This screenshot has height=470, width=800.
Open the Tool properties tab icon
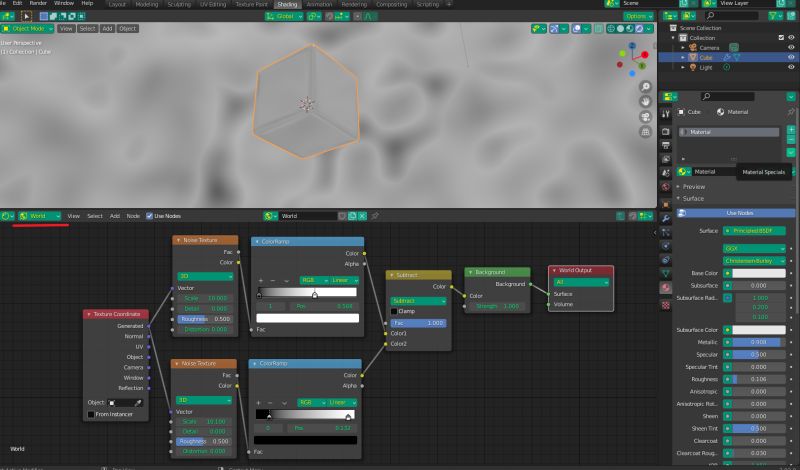pyautogui.click(x=665, y=114)
